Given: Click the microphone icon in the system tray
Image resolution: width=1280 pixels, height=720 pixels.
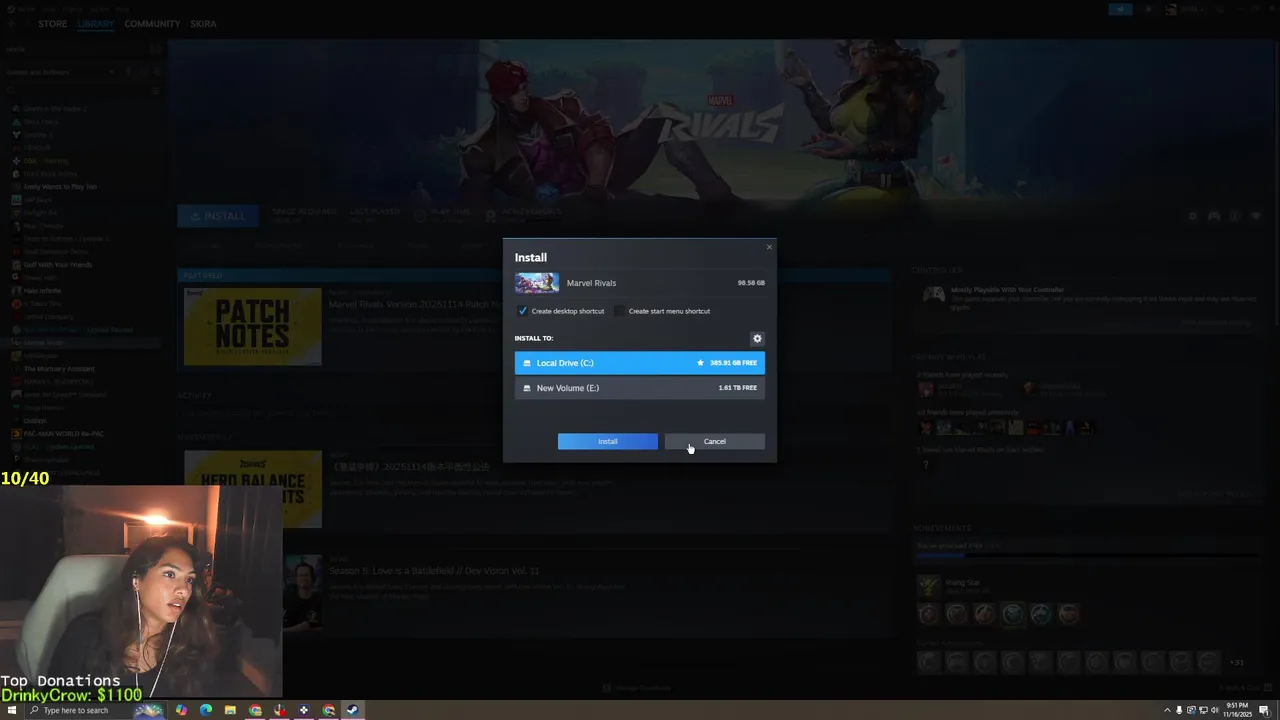Looking at the screenshot, I should pos(1178,710).
